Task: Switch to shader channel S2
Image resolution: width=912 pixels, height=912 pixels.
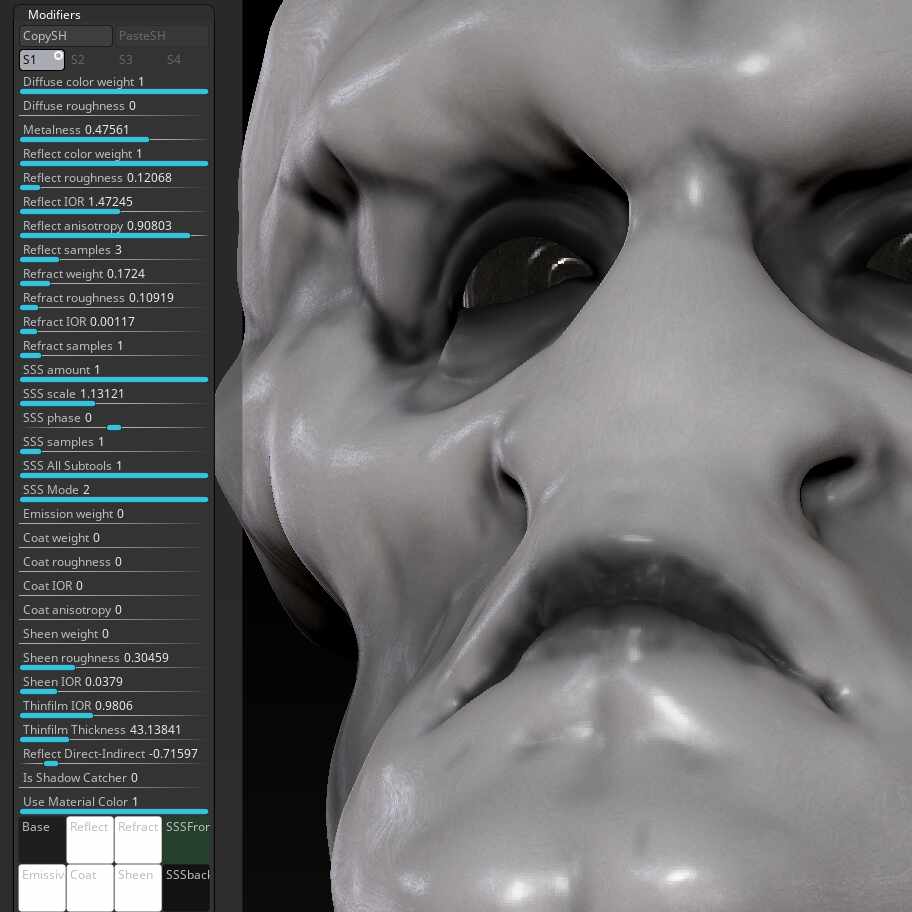Action: pyautogui.click(x=78, y=59)
